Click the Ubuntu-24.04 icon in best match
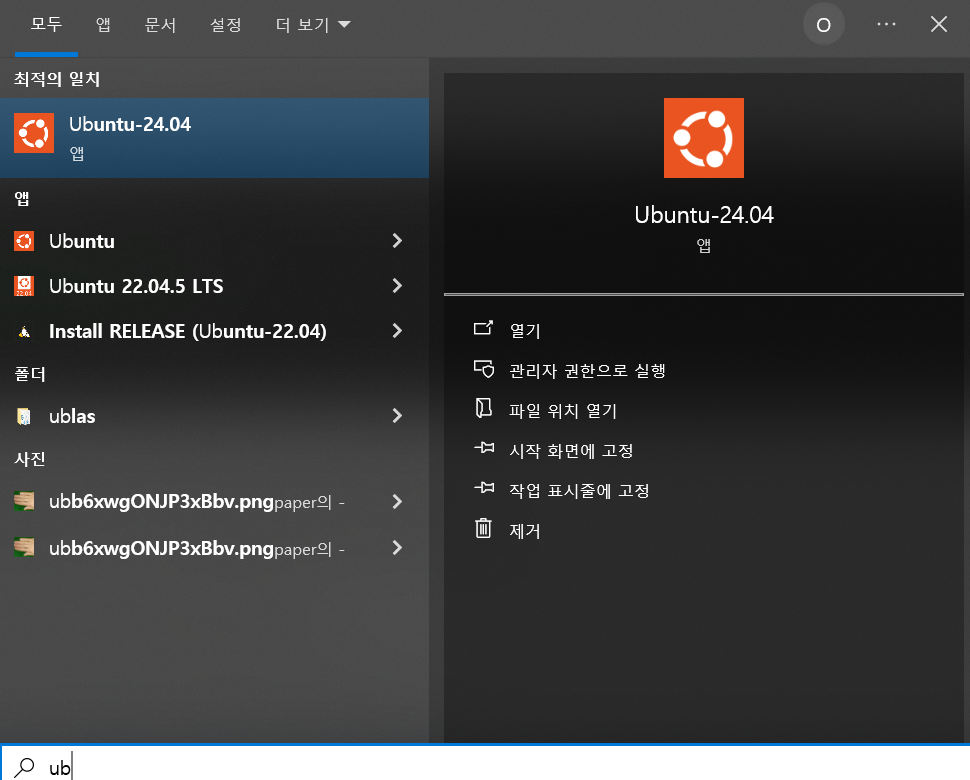 (34, 132)
